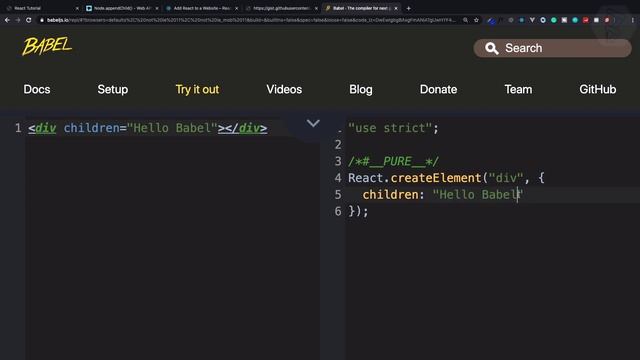Click the React.createElement output line

446,178
